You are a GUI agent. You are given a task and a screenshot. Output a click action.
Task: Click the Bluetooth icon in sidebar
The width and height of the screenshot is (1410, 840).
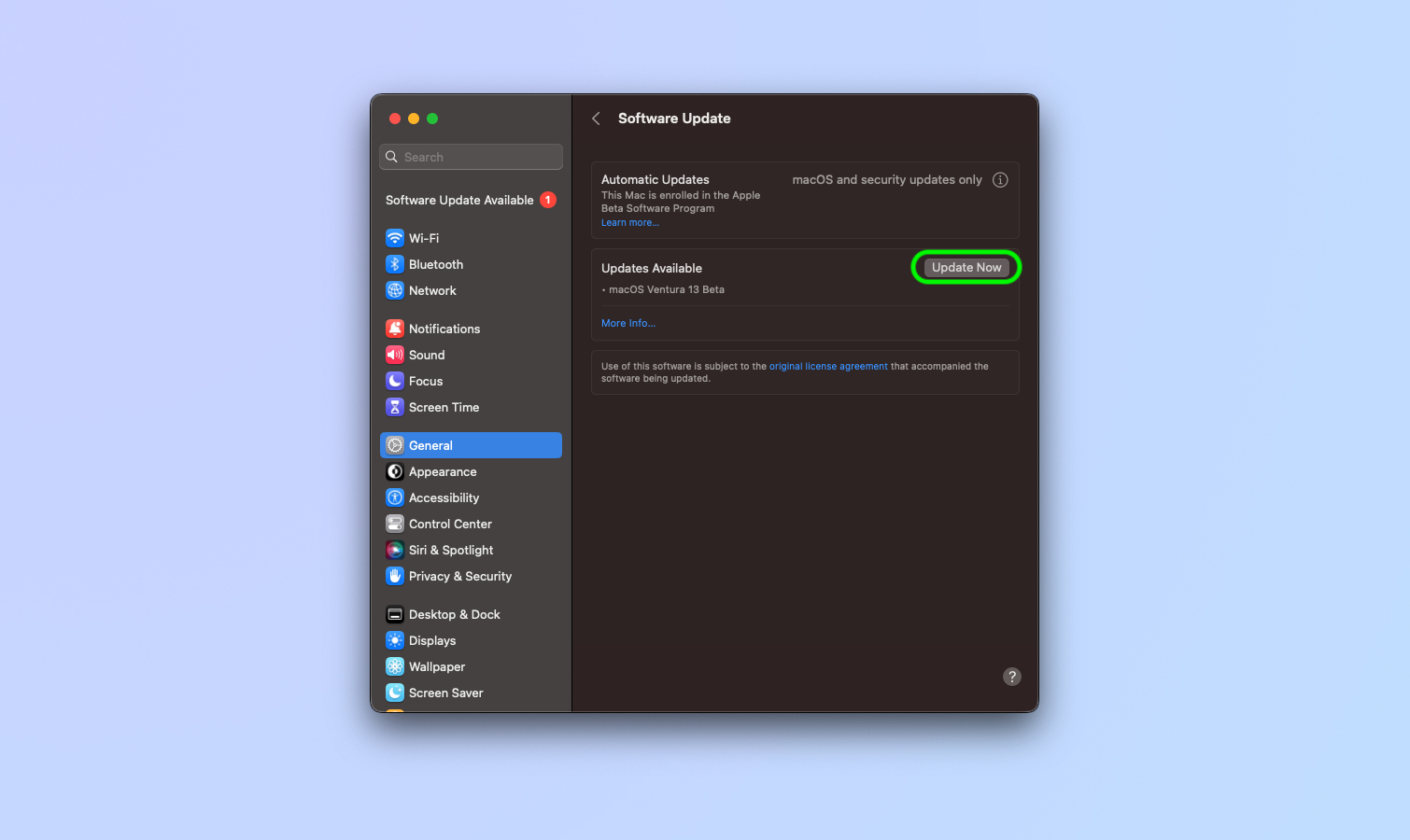click(395, 264)
